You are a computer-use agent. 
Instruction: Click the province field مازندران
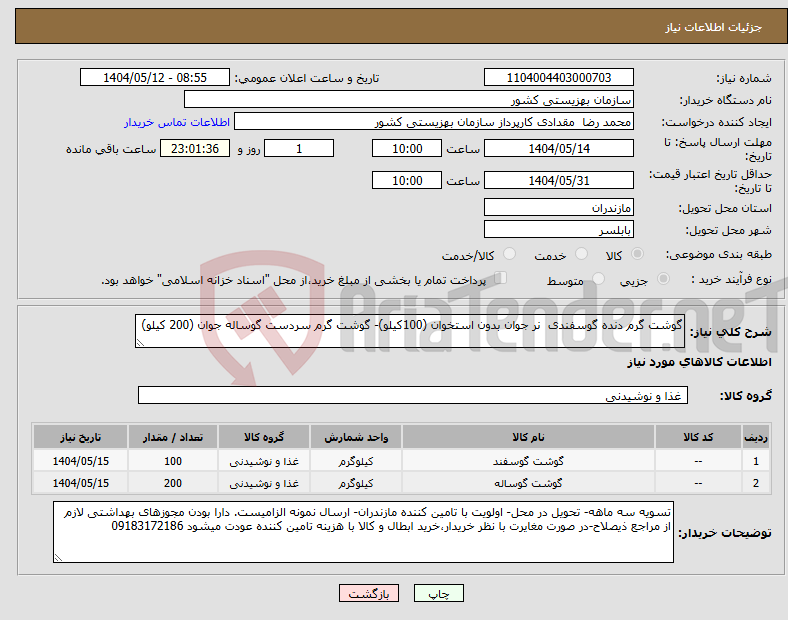tap(558, 207)
